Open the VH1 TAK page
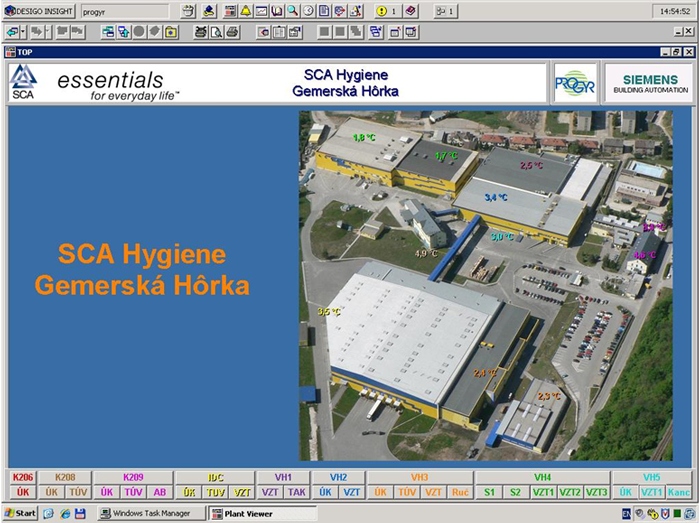This screenshot has width=700, height=523. point(296,492)
